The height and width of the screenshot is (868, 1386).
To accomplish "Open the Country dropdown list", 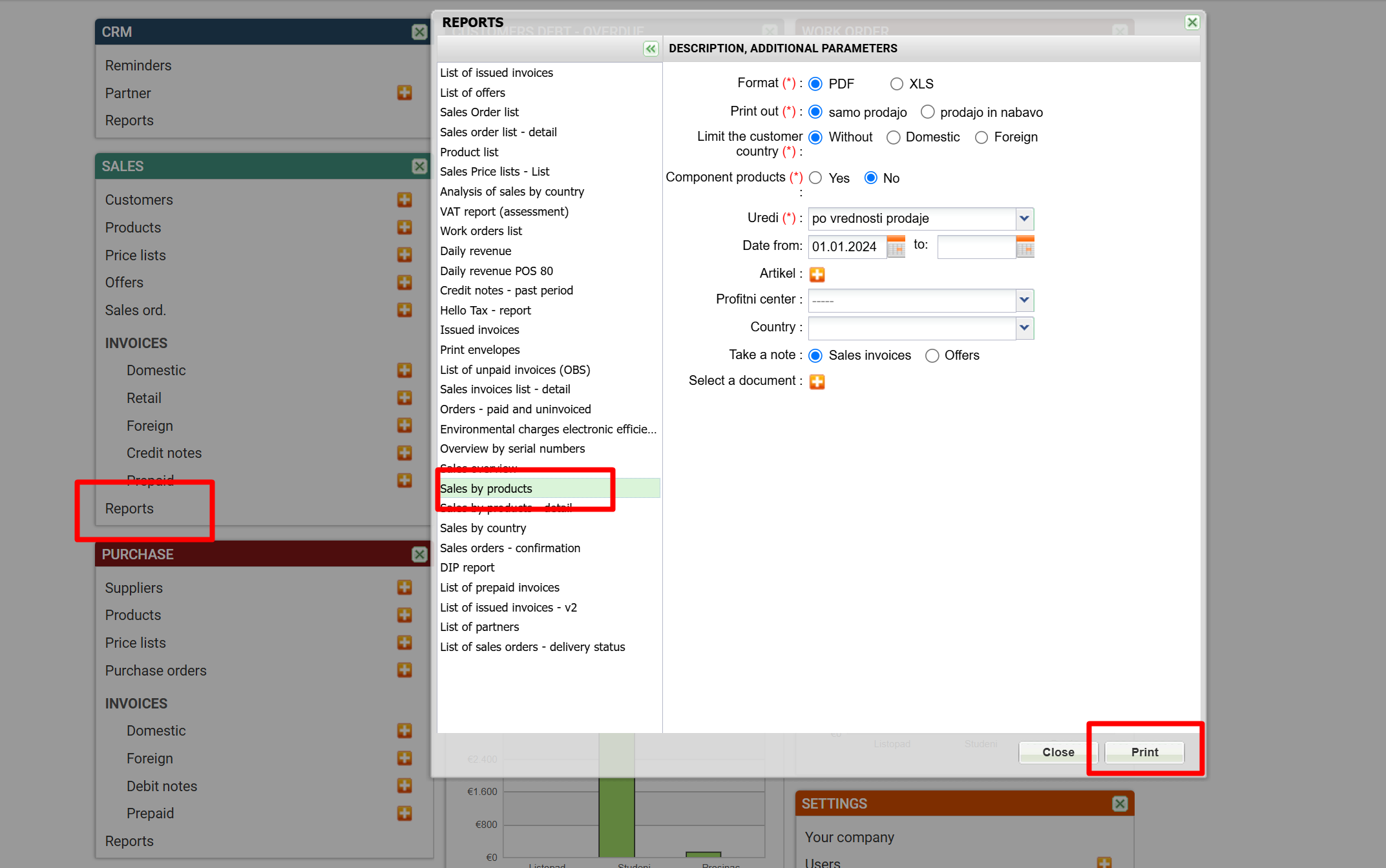I will pos(1024,328).
